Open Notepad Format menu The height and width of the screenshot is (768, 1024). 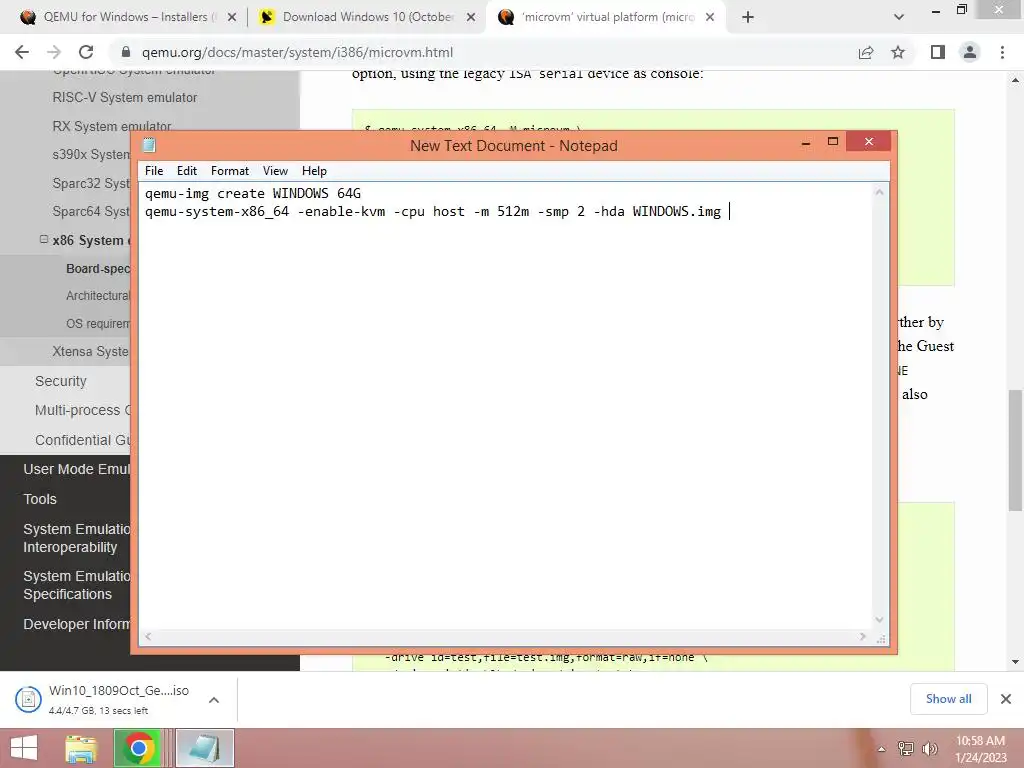[230, 170]
